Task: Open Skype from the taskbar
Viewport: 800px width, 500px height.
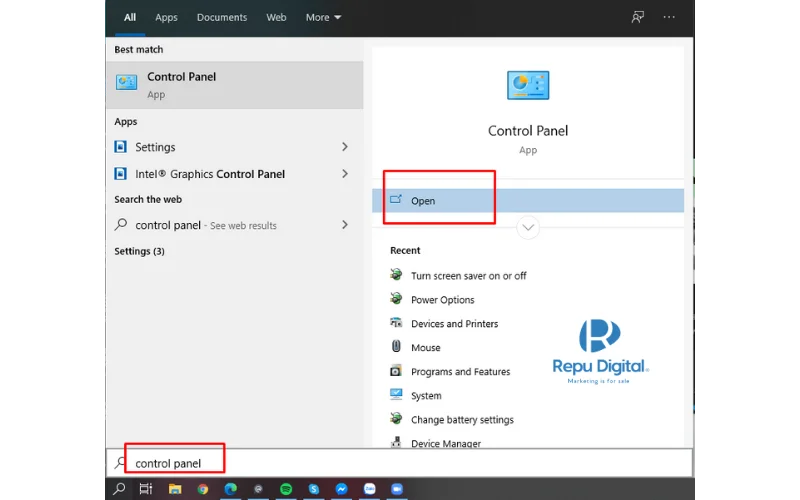Action: click(314, 489)
